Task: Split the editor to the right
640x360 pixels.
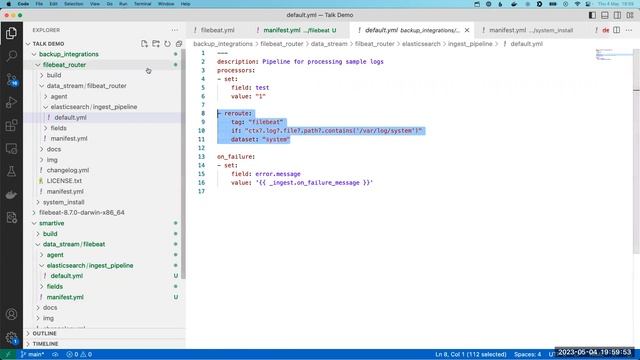Action: click(616, 30)
